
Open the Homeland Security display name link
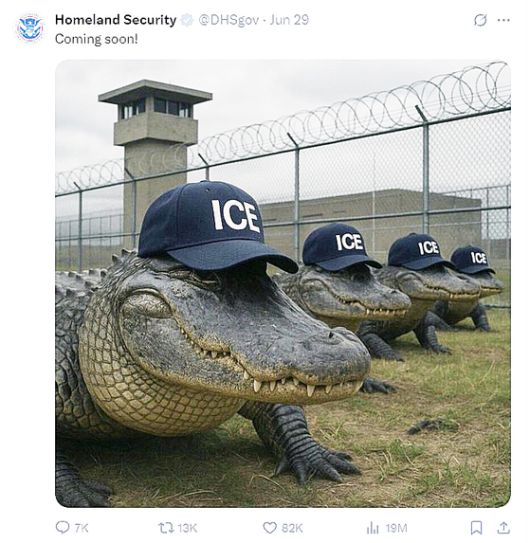click(116, 20)
